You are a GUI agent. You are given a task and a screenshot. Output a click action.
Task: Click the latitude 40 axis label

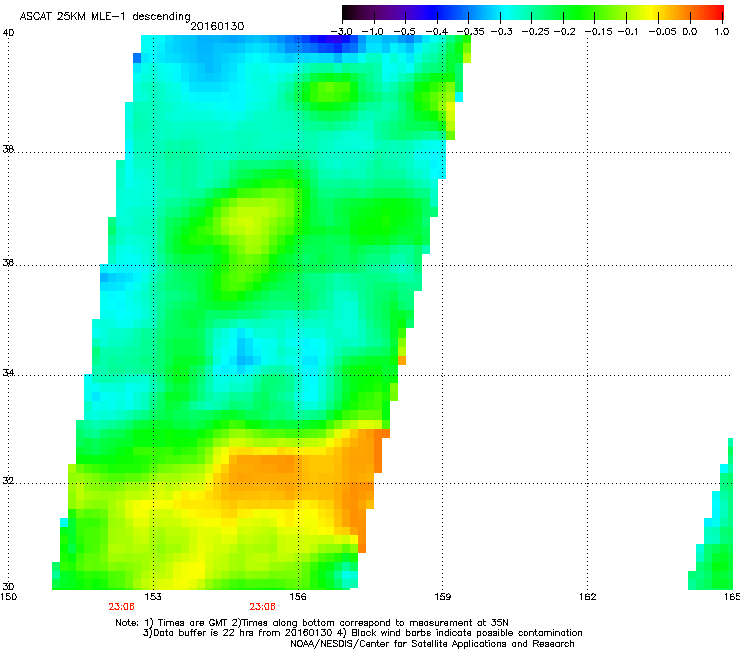[8, 33]
